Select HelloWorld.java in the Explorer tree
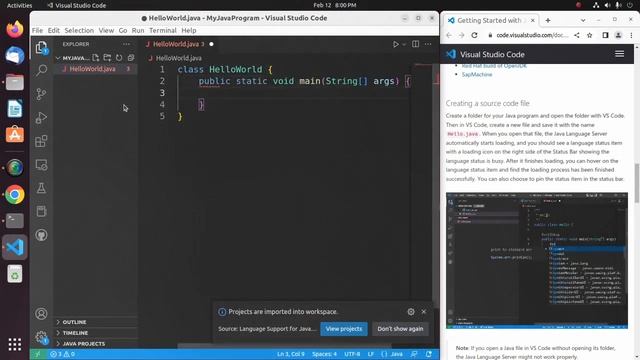640x360 pixels. (x=96, y=69)
